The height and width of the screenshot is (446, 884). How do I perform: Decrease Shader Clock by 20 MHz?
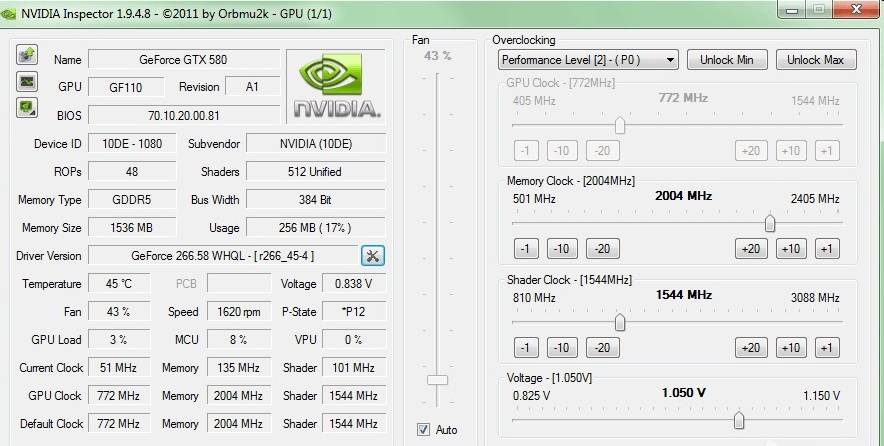pos(603,347)
